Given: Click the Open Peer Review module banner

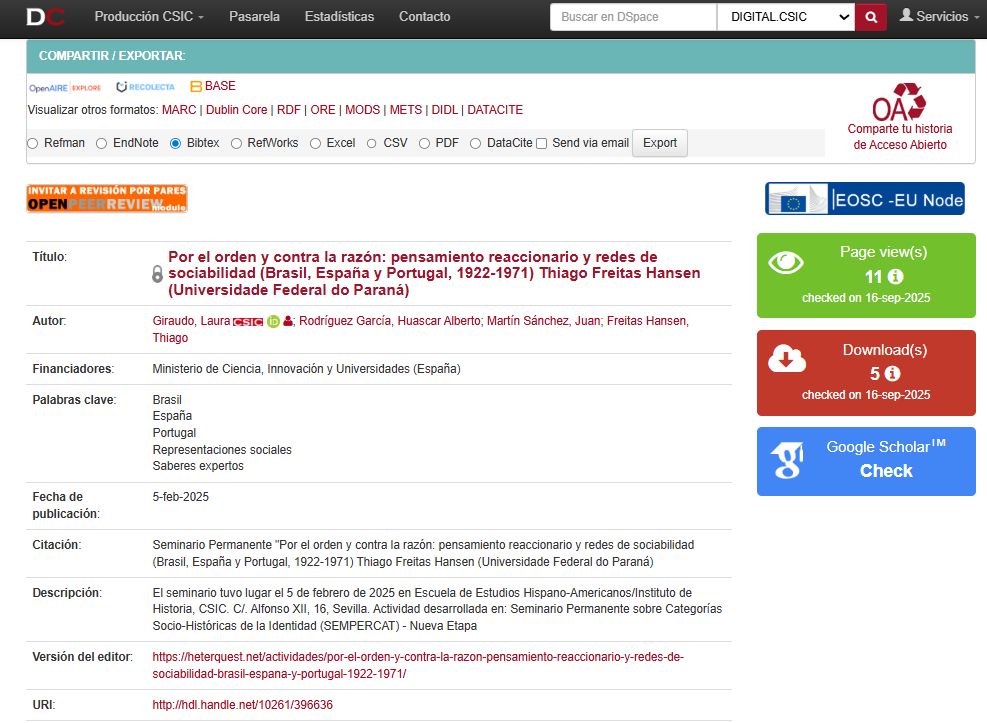Looking at the screenshot, I should coord(107,198).
